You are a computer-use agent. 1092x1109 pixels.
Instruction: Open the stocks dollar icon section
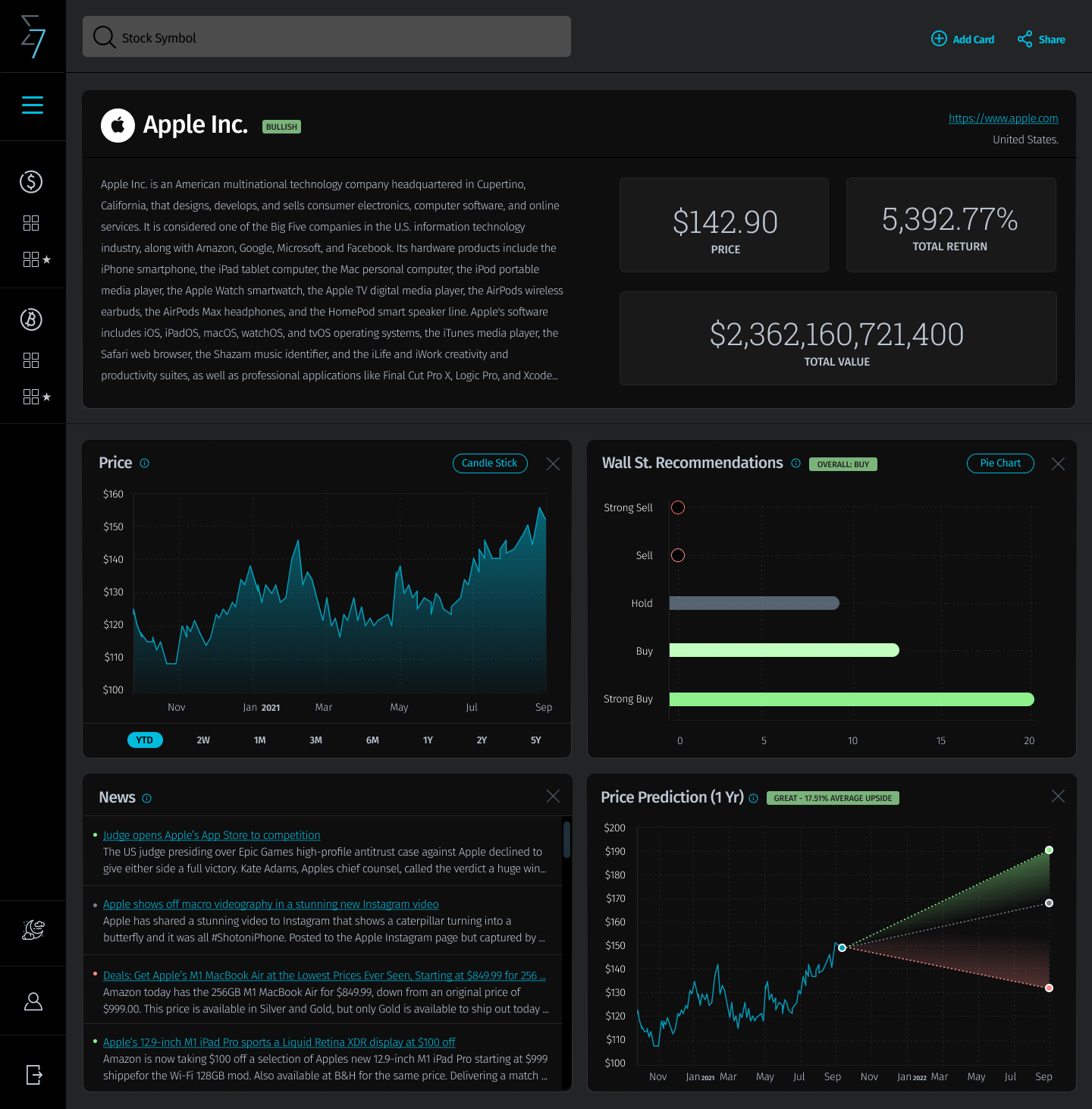(x=31, y=181)
